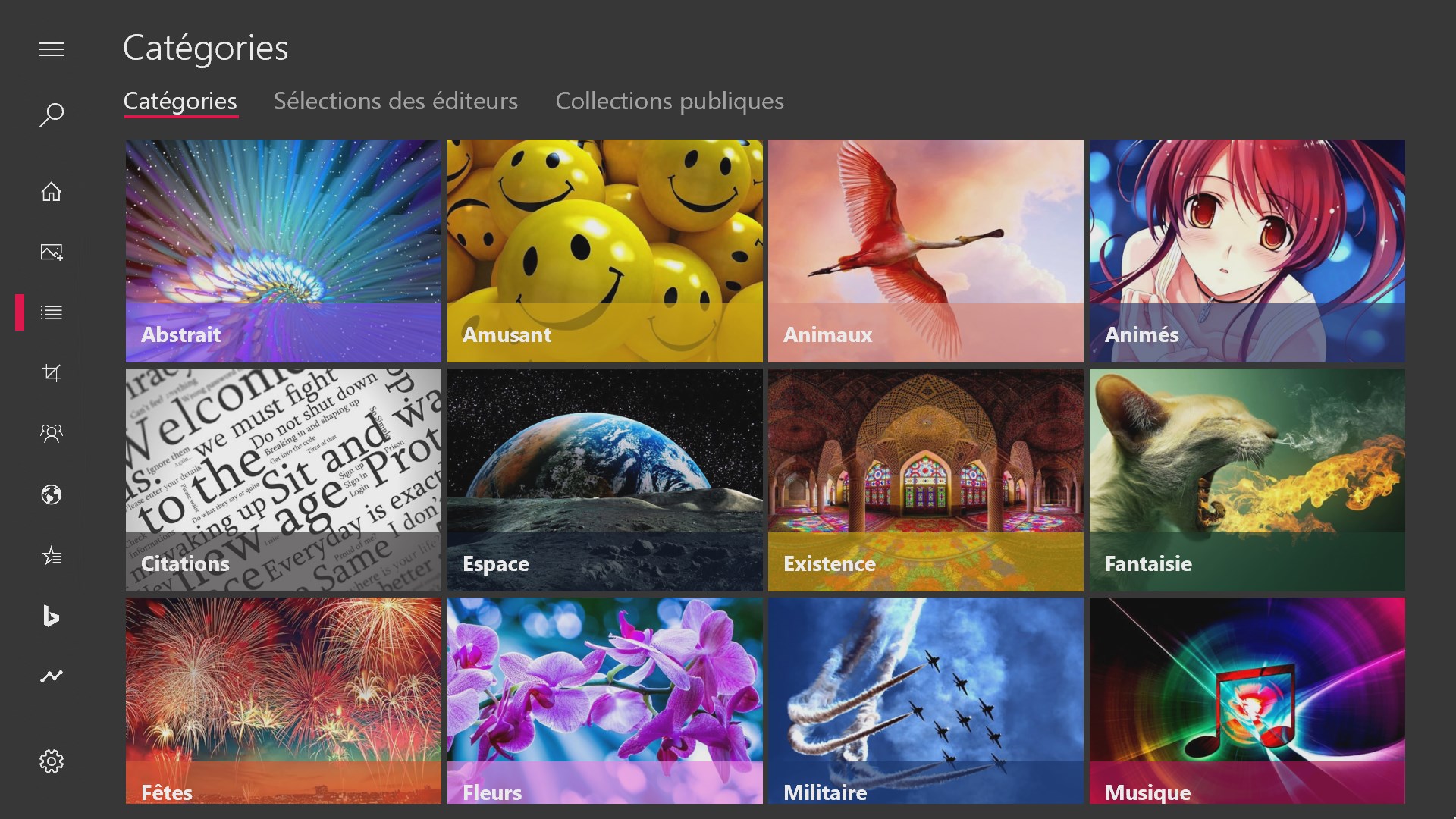
Task: Open the Abstrait category tile
Action: click(x=283, y=250)
